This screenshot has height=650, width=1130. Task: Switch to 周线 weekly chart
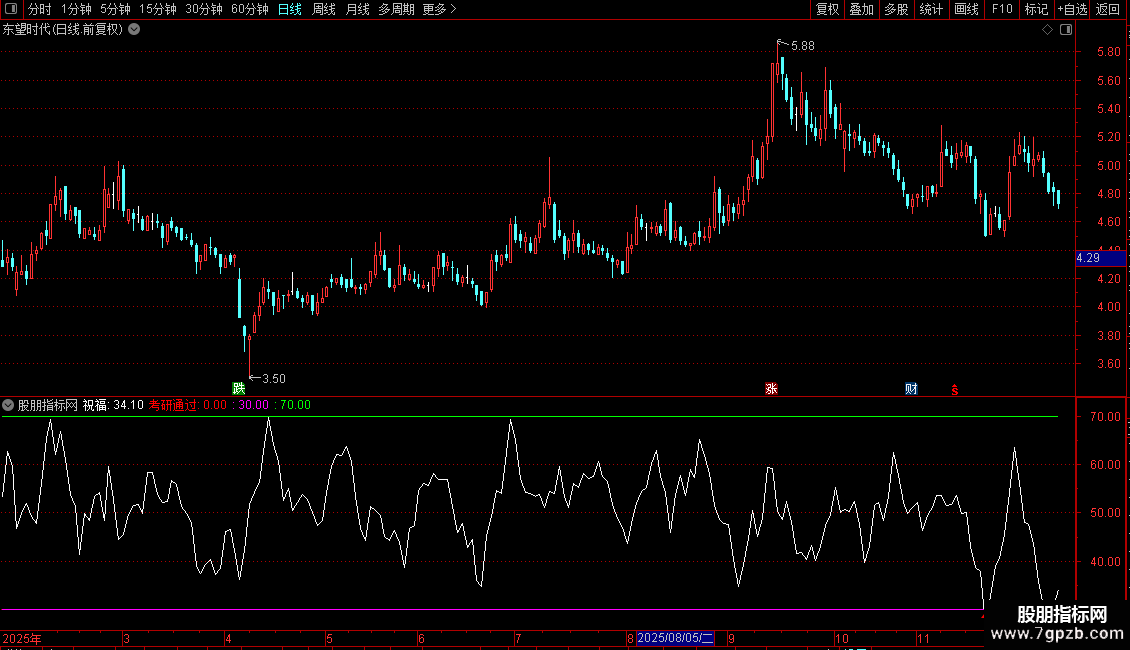point(324,9)
